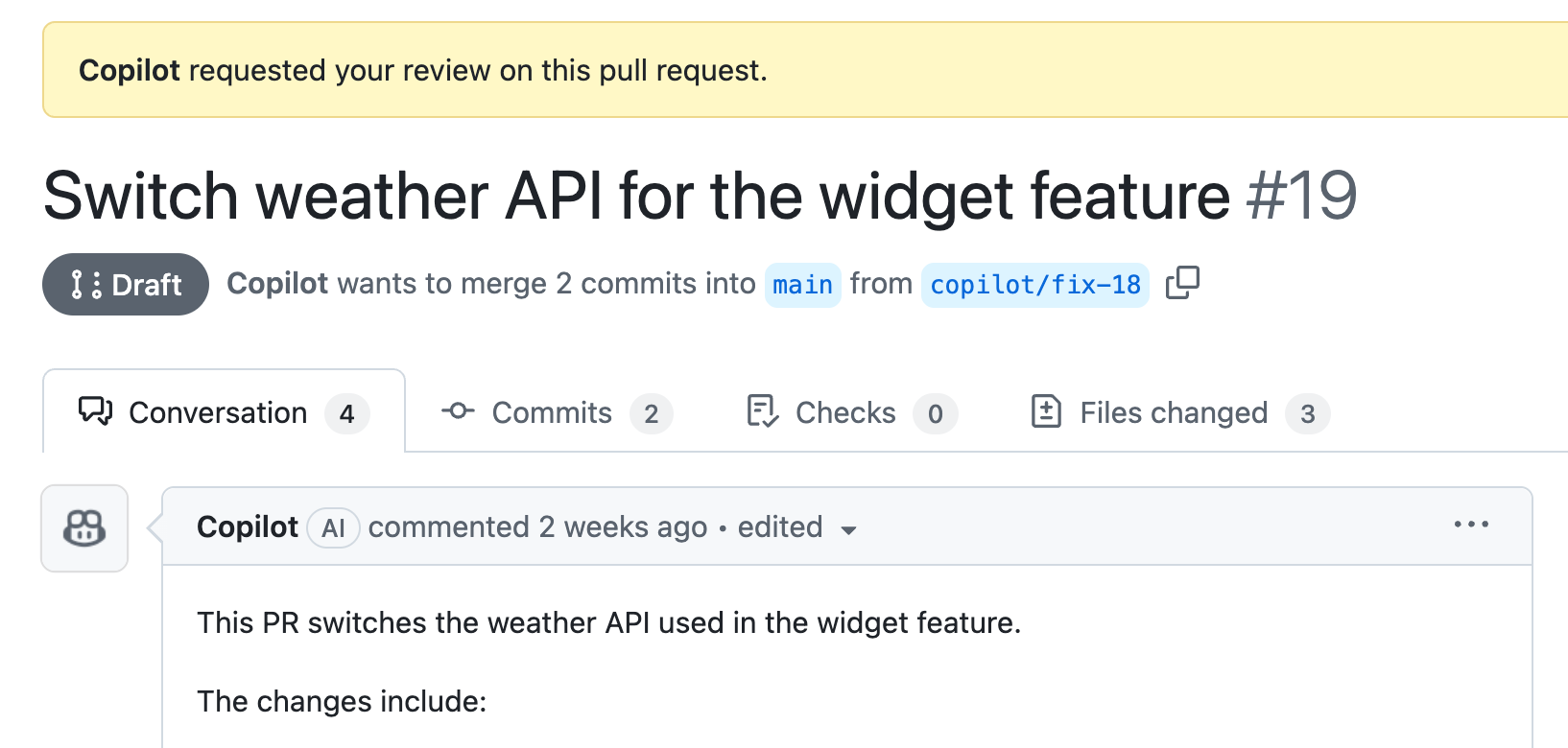Click the AI badge next to Copilot

pyautogui.click(x=332, y=527)
